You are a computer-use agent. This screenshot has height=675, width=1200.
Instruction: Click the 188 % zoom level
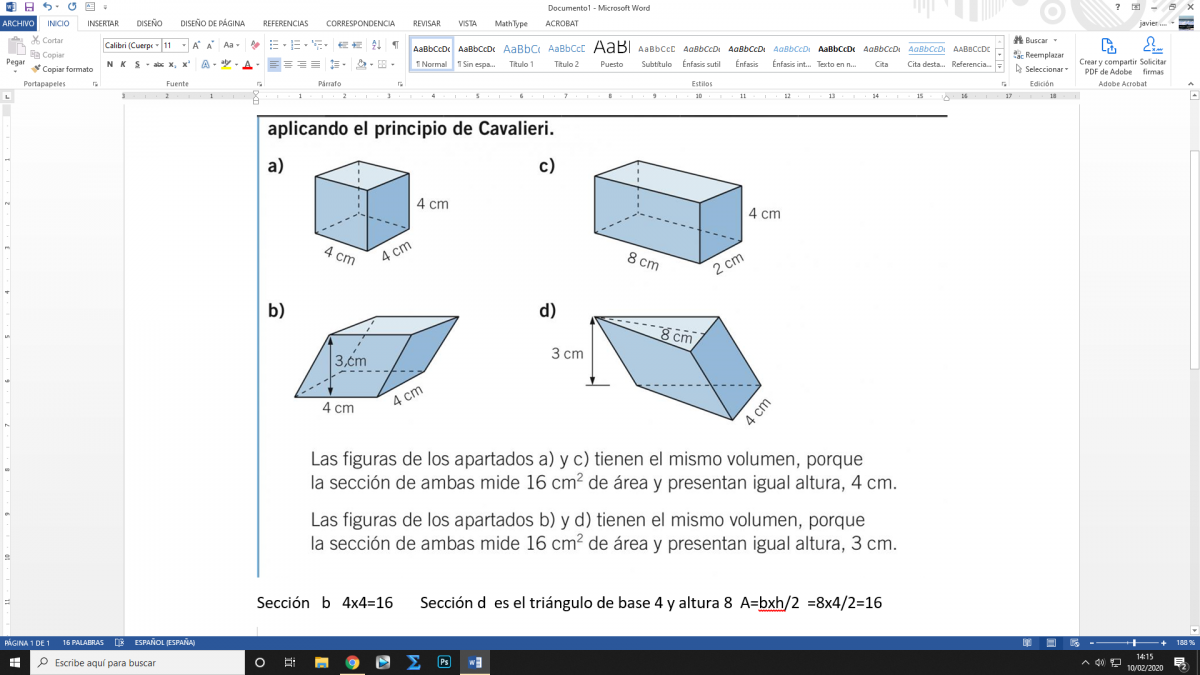coord(1186,642)
